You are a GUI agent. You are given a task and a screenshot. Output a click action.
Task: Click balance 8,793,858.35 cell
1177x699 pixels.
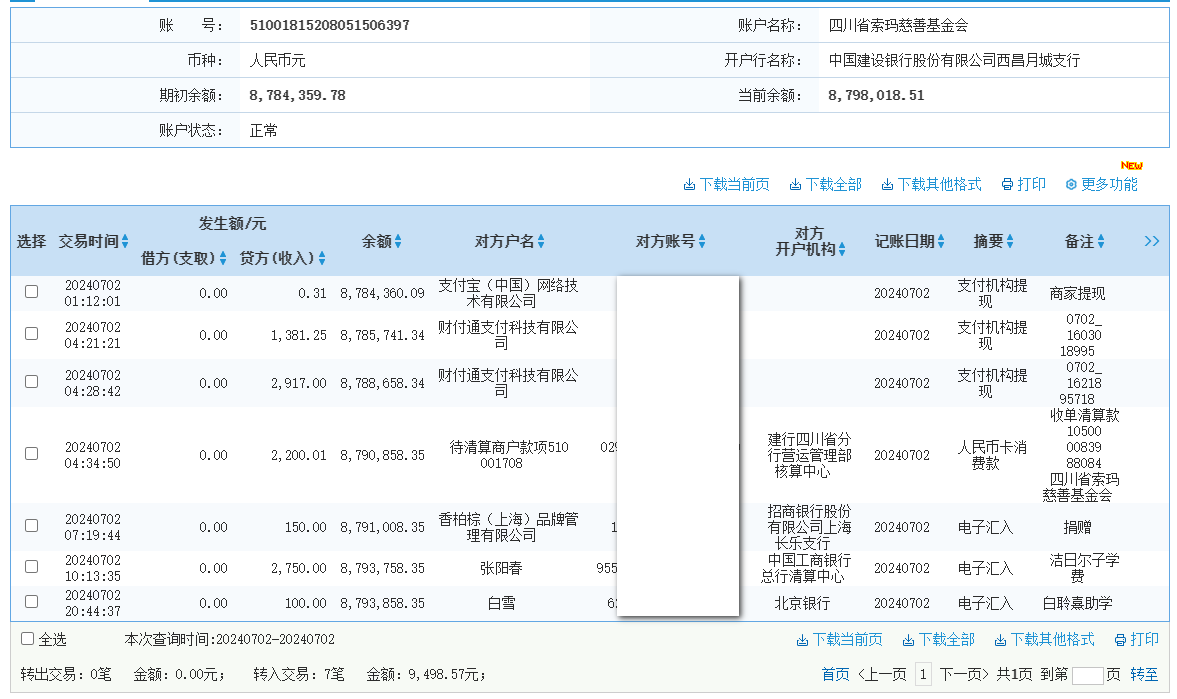pyautogui.click(x=382, y=603)
